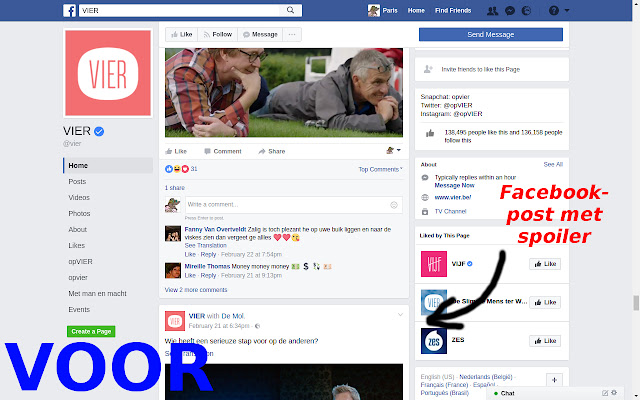Image resolution: width=640 pixels, height=400 pixels.
Task: Click Invite friends to like this Page
Action: click(x=480, y=69)
